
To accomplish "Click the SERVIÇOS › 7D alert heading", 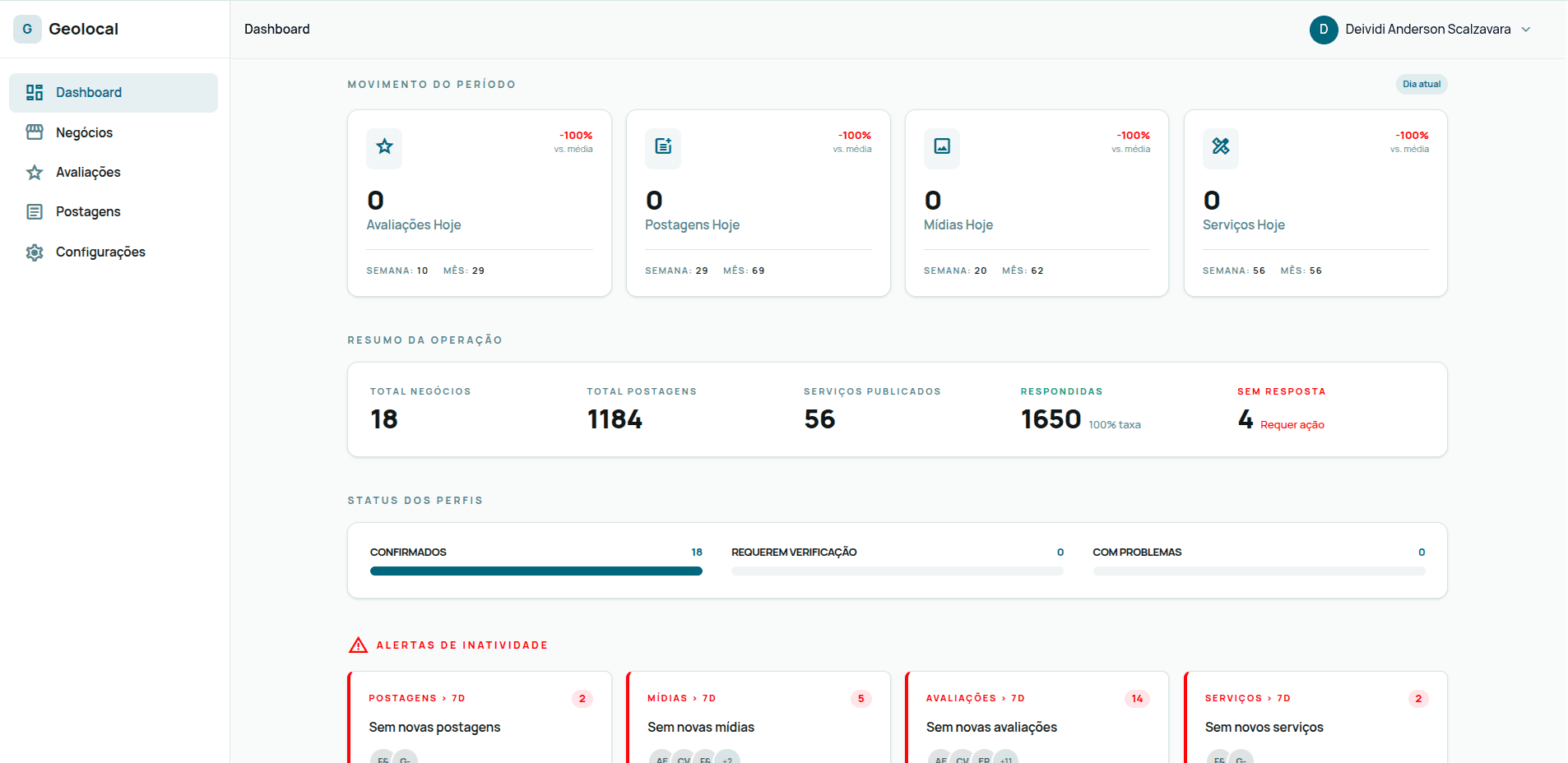I will (x=1248, y=699).
